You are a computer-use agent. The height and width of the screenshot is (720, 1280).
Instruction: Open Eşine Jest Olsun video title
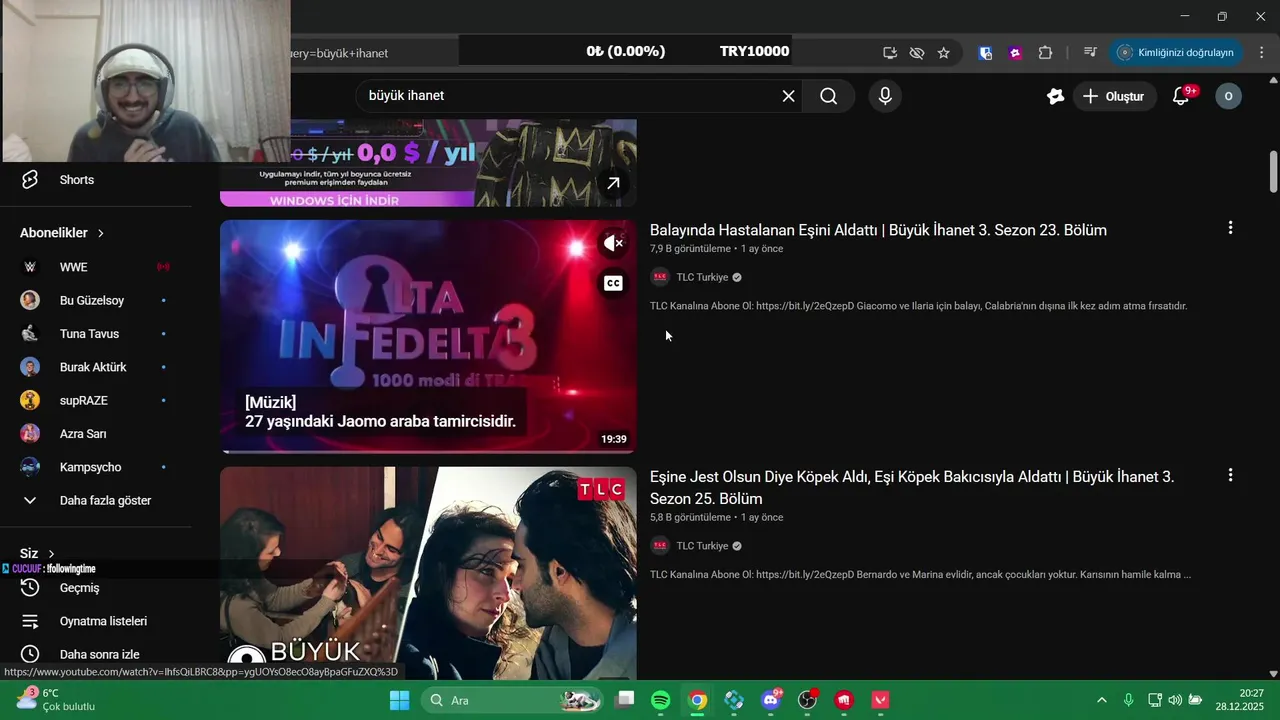912,488
